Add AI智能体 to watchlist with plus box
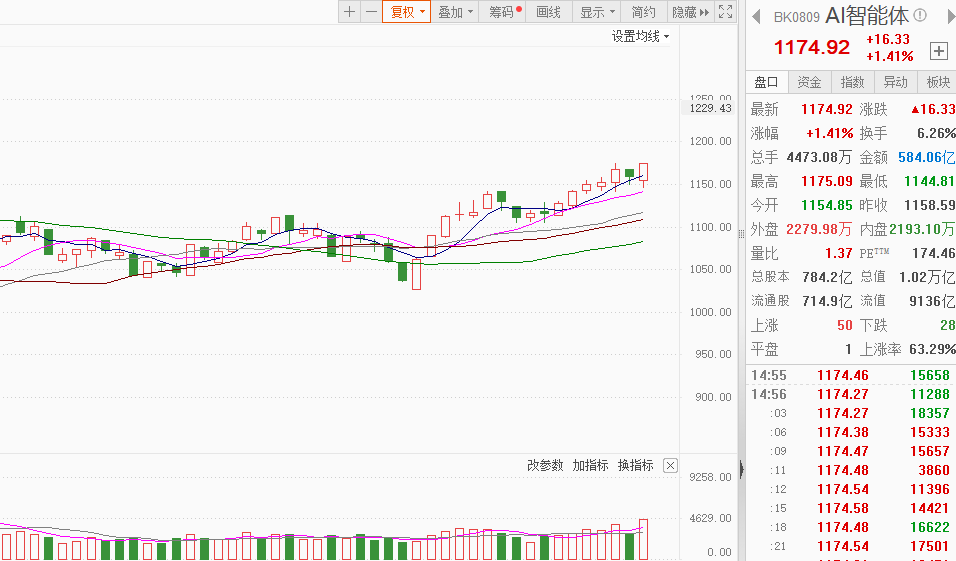Image resolution: width=956 pixels, height=561 pixels. click(x=938, y=50)
